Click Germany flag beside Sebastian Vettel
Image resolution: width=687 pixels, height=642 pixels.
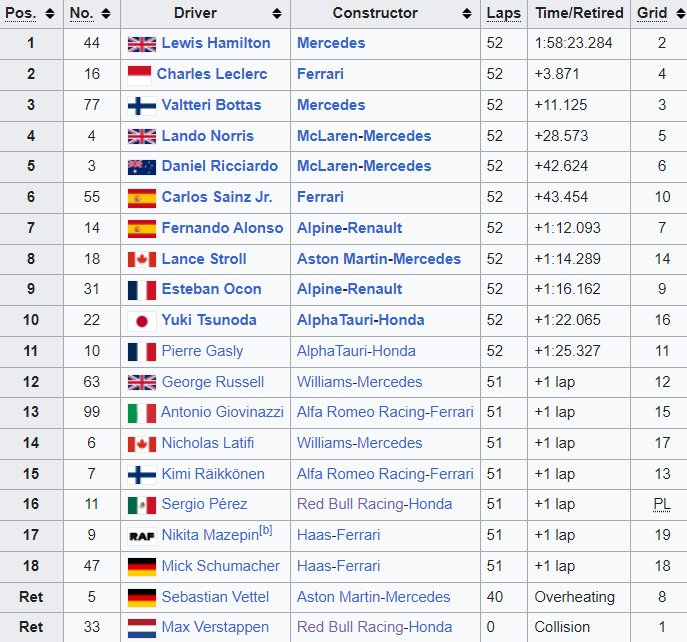[142, 597]
